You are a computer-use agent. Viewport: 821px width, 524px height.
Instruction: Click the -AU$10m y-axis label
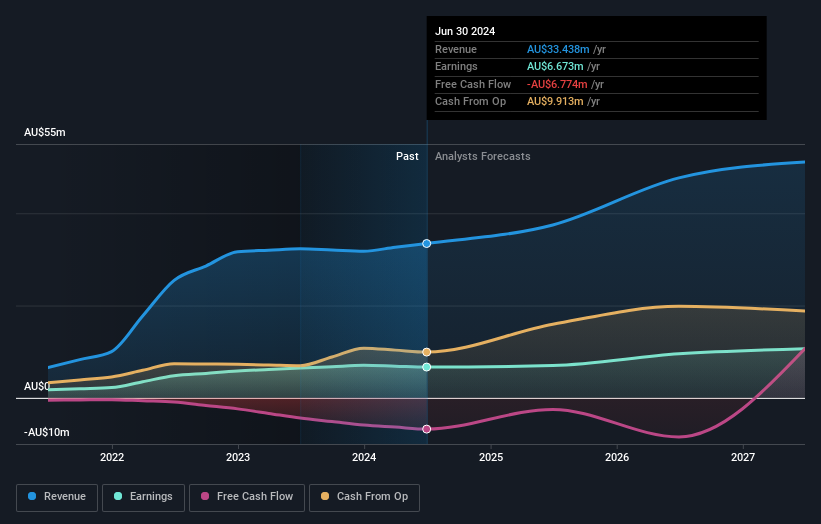coord(47,432)
